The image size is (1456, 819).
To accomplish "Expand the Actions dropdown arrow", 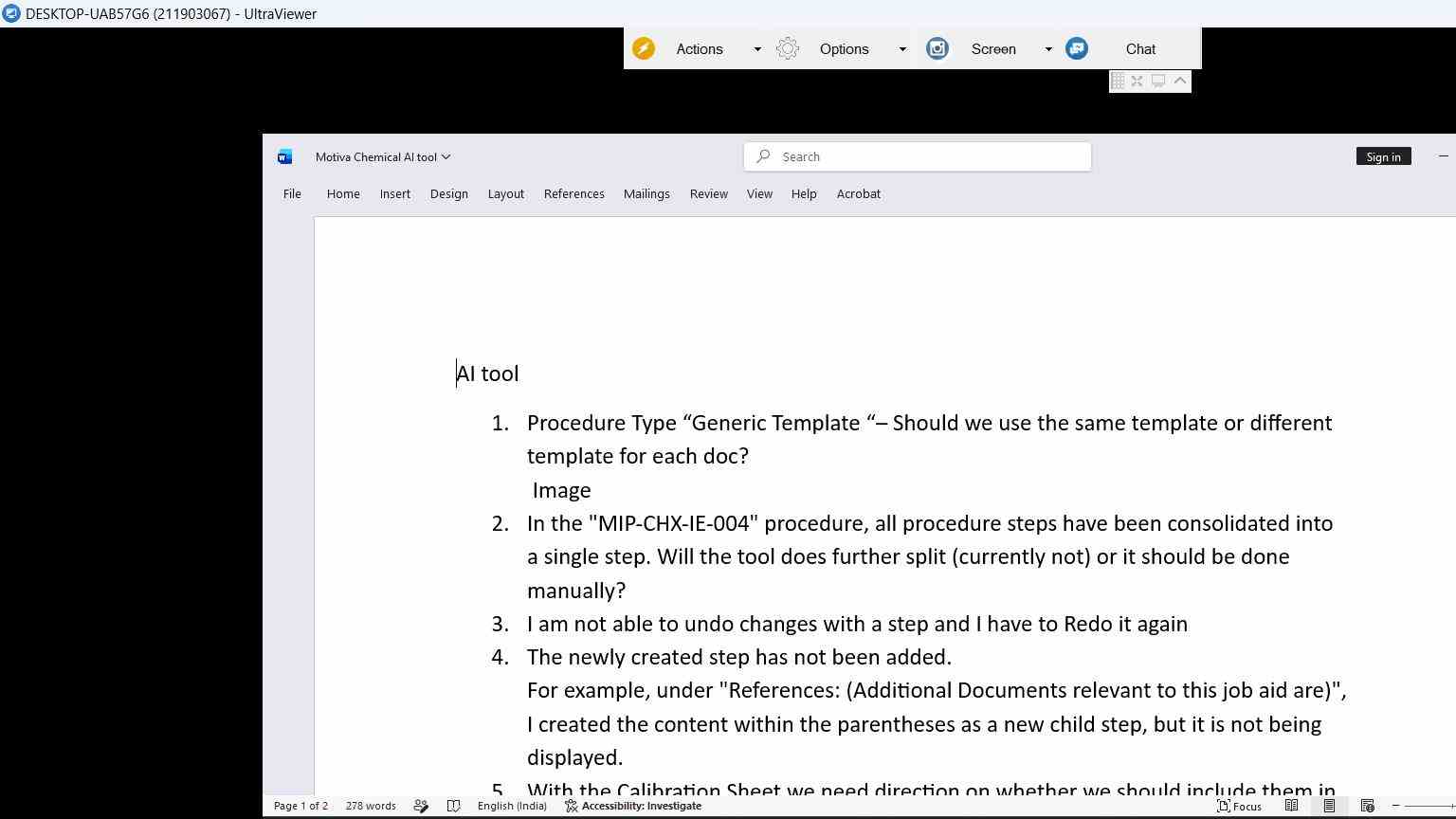I will coord(757,49).
